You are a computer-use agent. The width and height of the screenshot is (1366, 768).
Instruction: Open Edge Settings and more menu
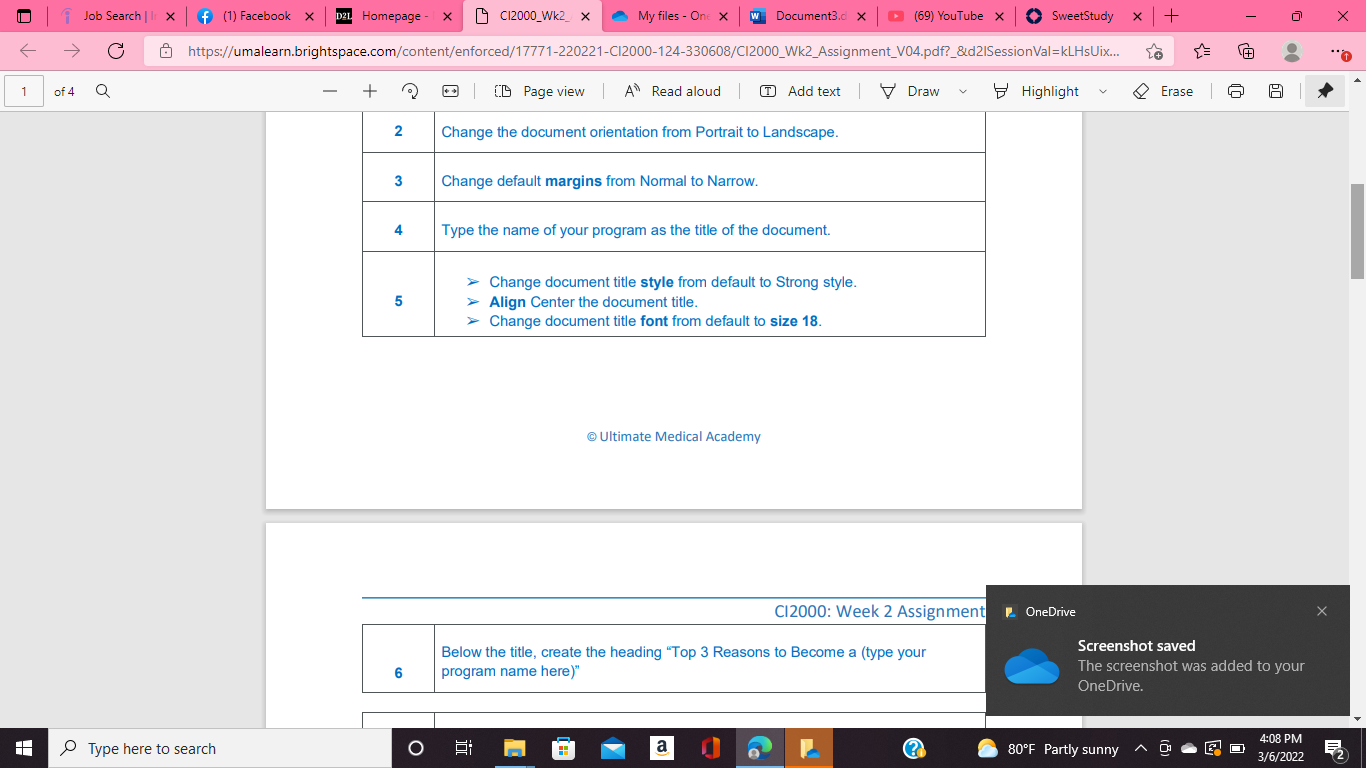pyautogui.click(x=1339, y=51)
